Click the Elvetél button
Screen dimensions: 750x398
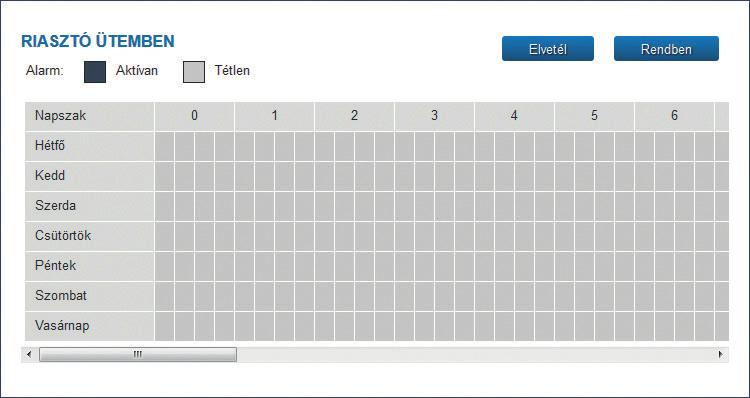tap(548, 49)
